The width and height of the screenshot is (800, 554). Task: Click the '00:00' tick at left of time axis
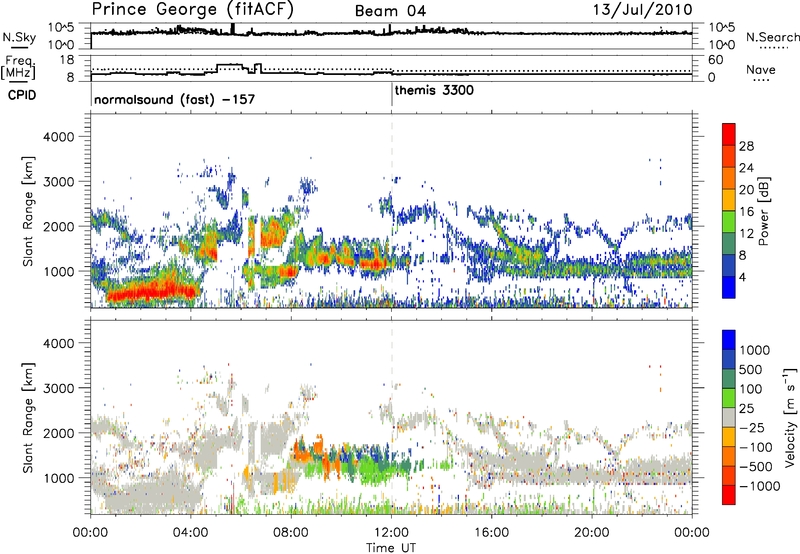tap(90, 533)
